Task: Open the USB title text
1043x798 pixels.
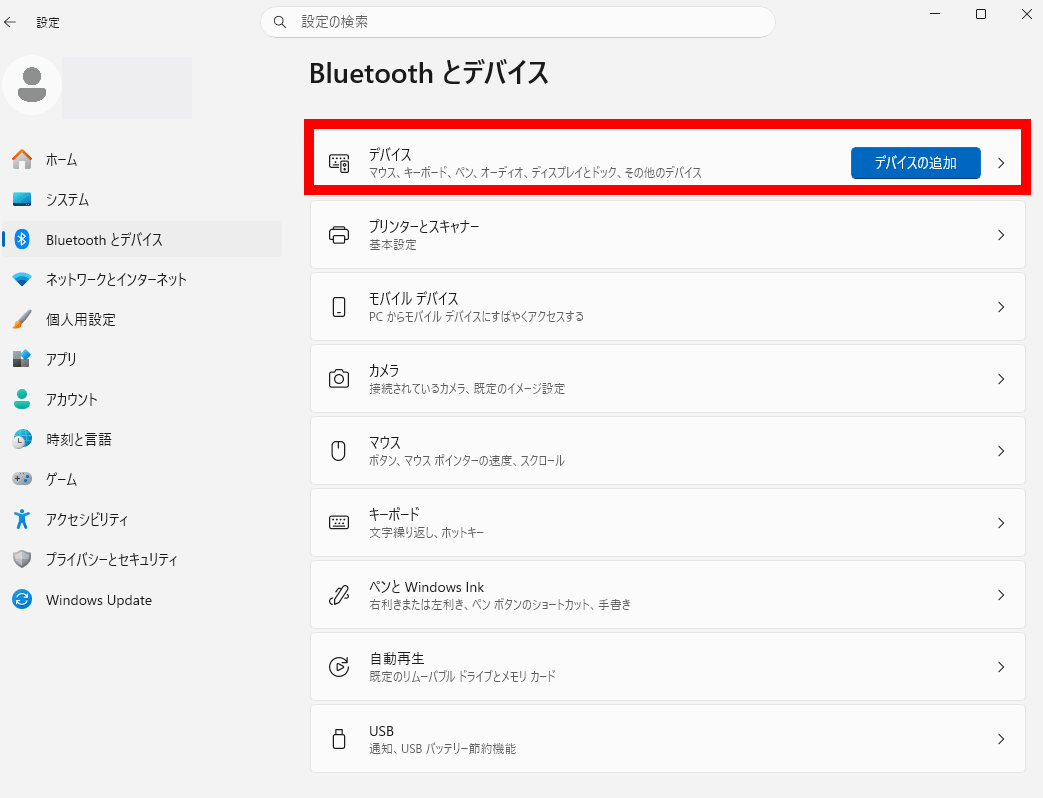Action: tap(381, 731)
